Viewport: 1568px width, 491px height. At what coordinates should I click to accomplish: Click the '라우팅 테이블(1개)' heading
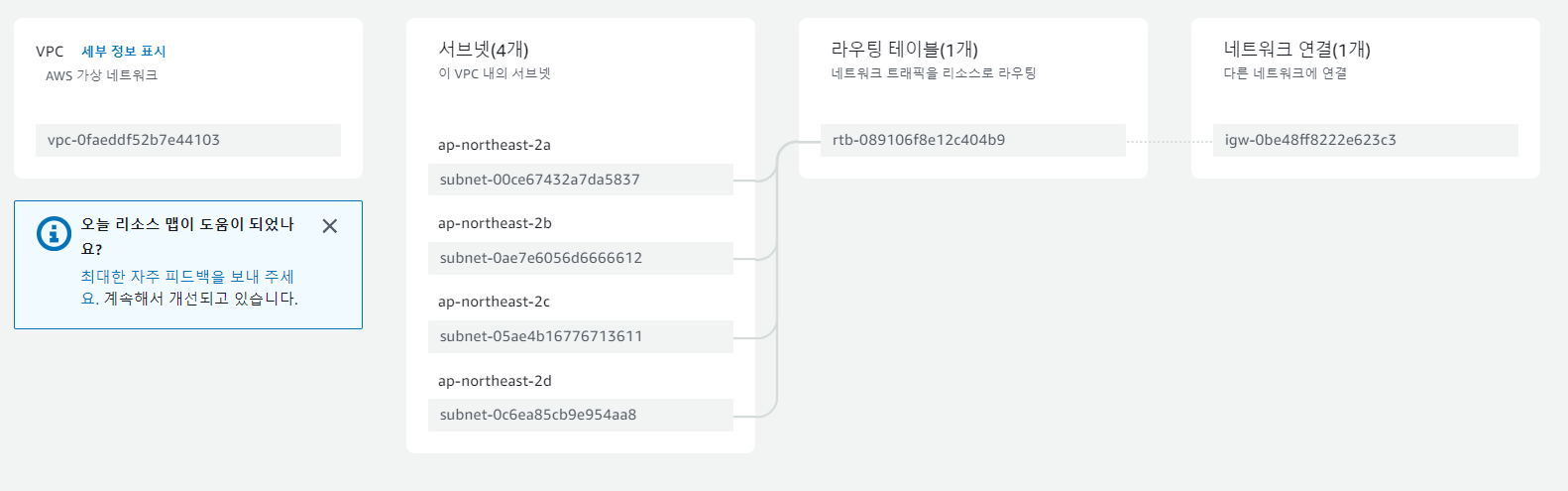904,50
